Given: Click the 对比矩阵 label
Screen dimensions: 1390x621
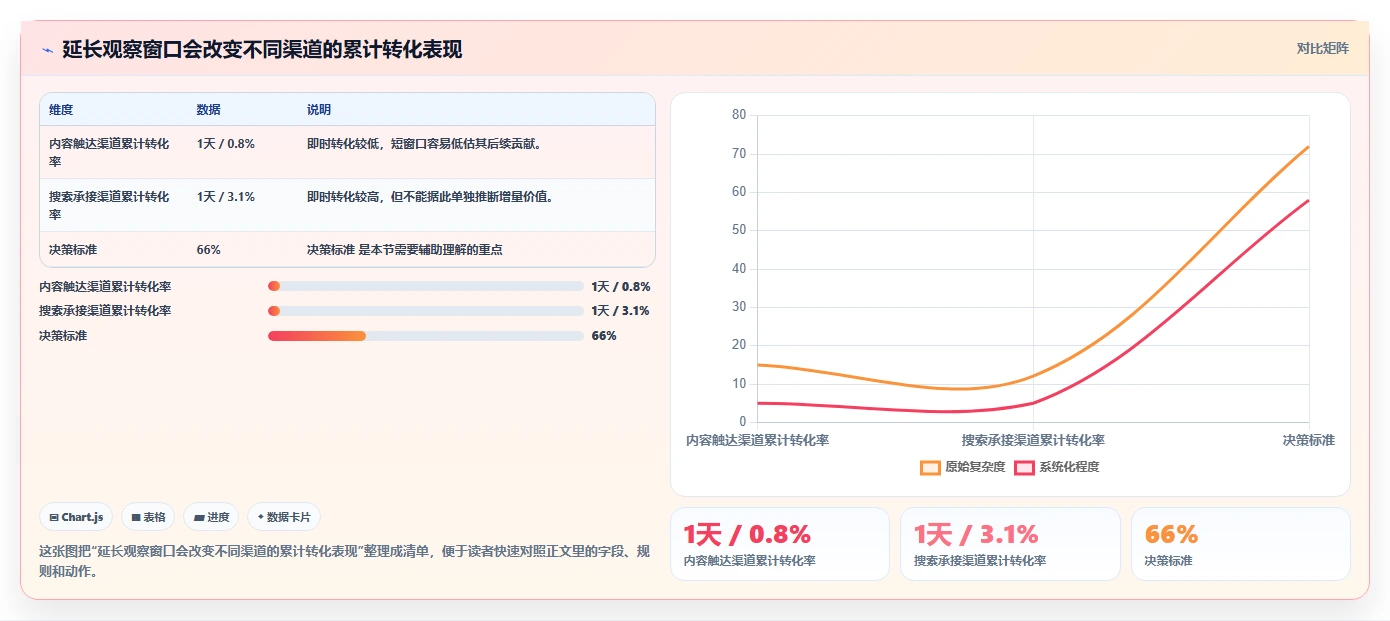Looking at the screenshot, I should pos(1322,48).
